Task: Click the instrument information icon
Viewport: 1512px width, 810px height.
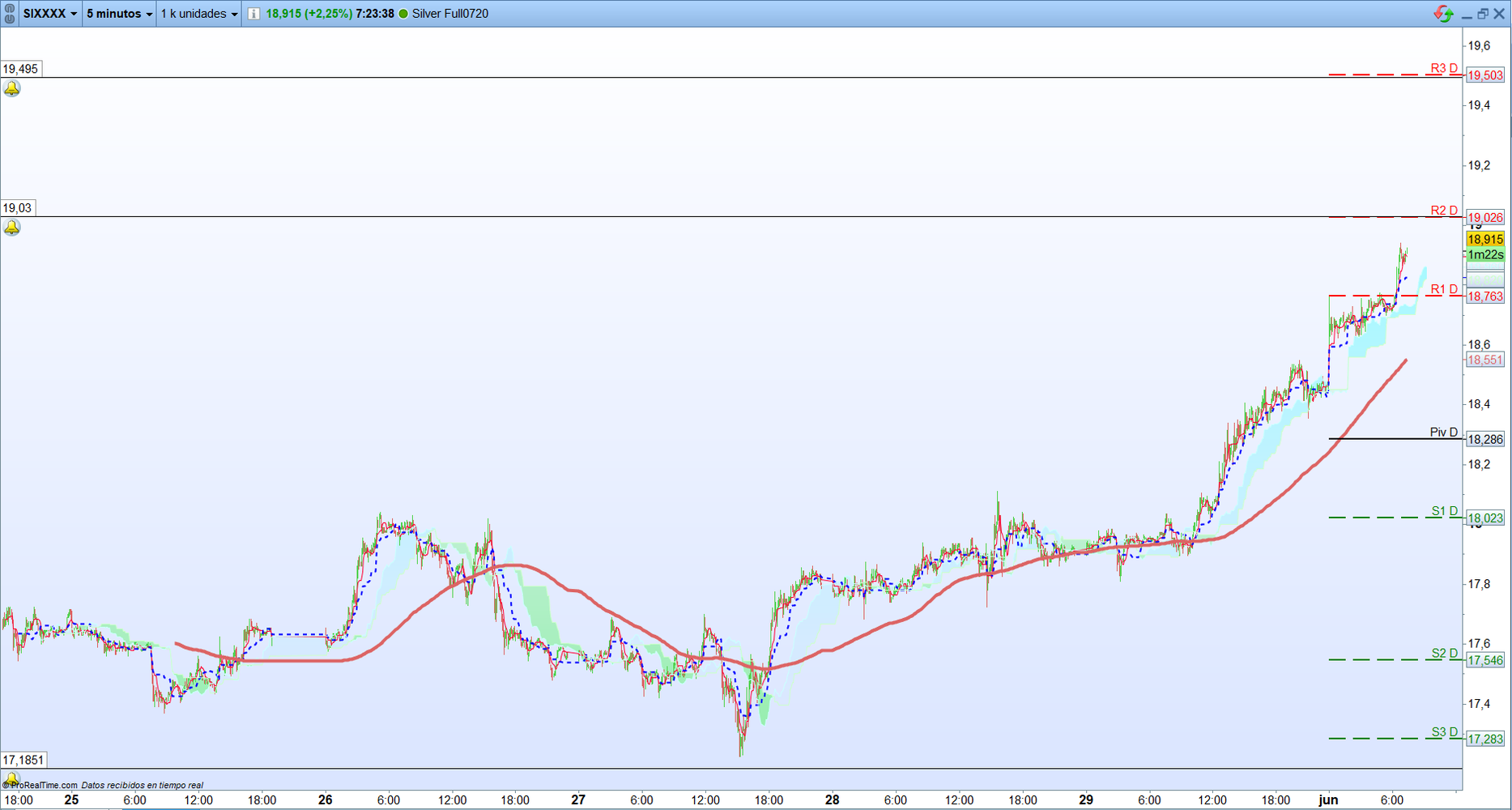Action: pyautogui.click(x=253, y=14)
